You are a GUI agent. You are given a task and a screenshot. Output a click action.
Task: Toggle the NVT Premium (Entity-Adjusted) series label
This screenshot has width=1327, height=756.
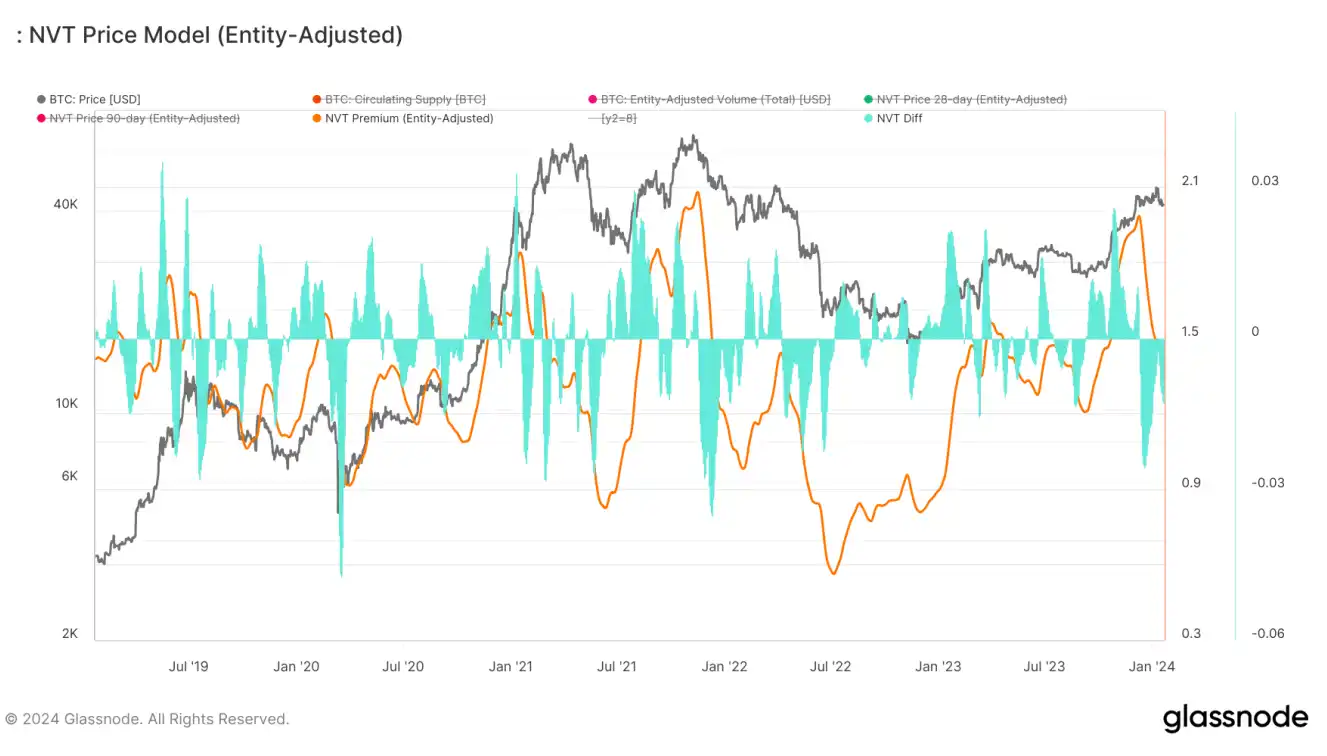click(409, 118)
